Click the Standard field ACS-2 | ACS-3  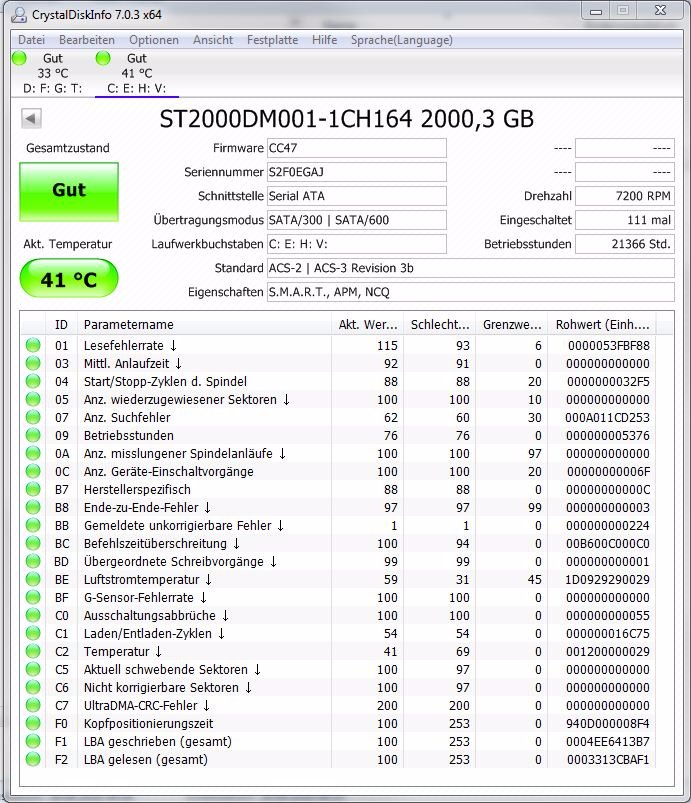pos(471,268)
